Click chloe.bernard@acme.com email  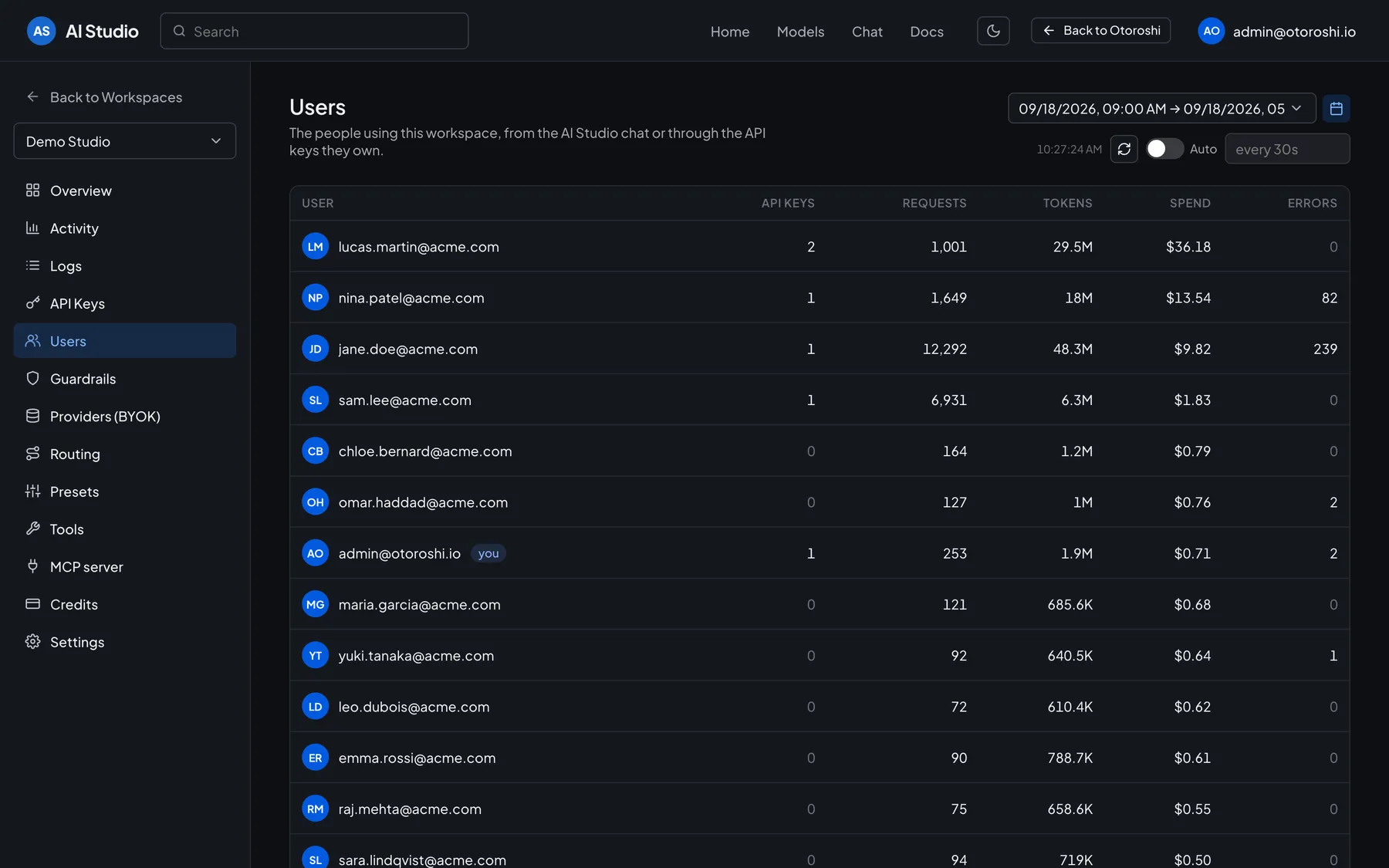point(425,451)
